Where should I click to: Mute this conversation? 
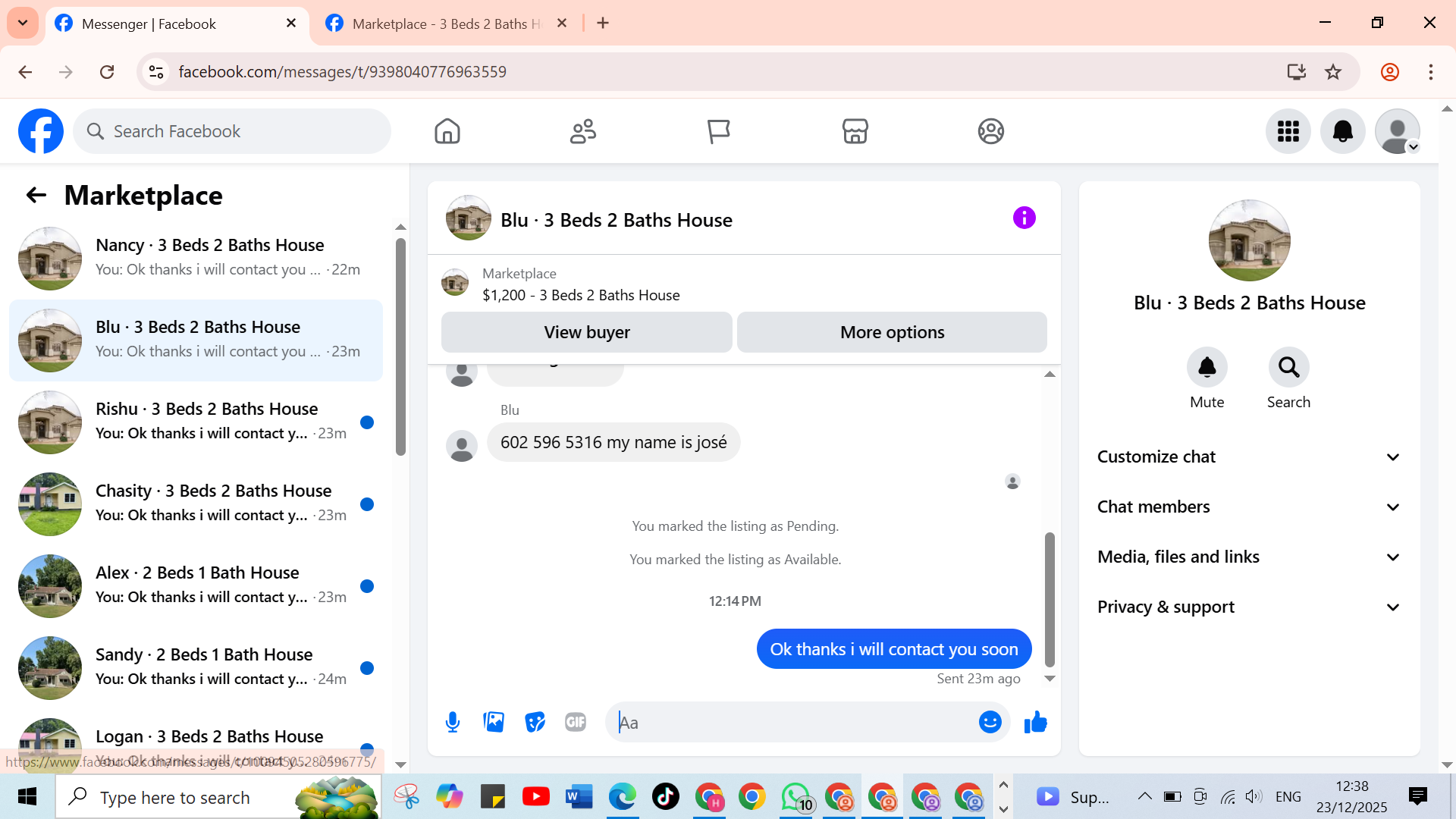(x=1207, y=368)
